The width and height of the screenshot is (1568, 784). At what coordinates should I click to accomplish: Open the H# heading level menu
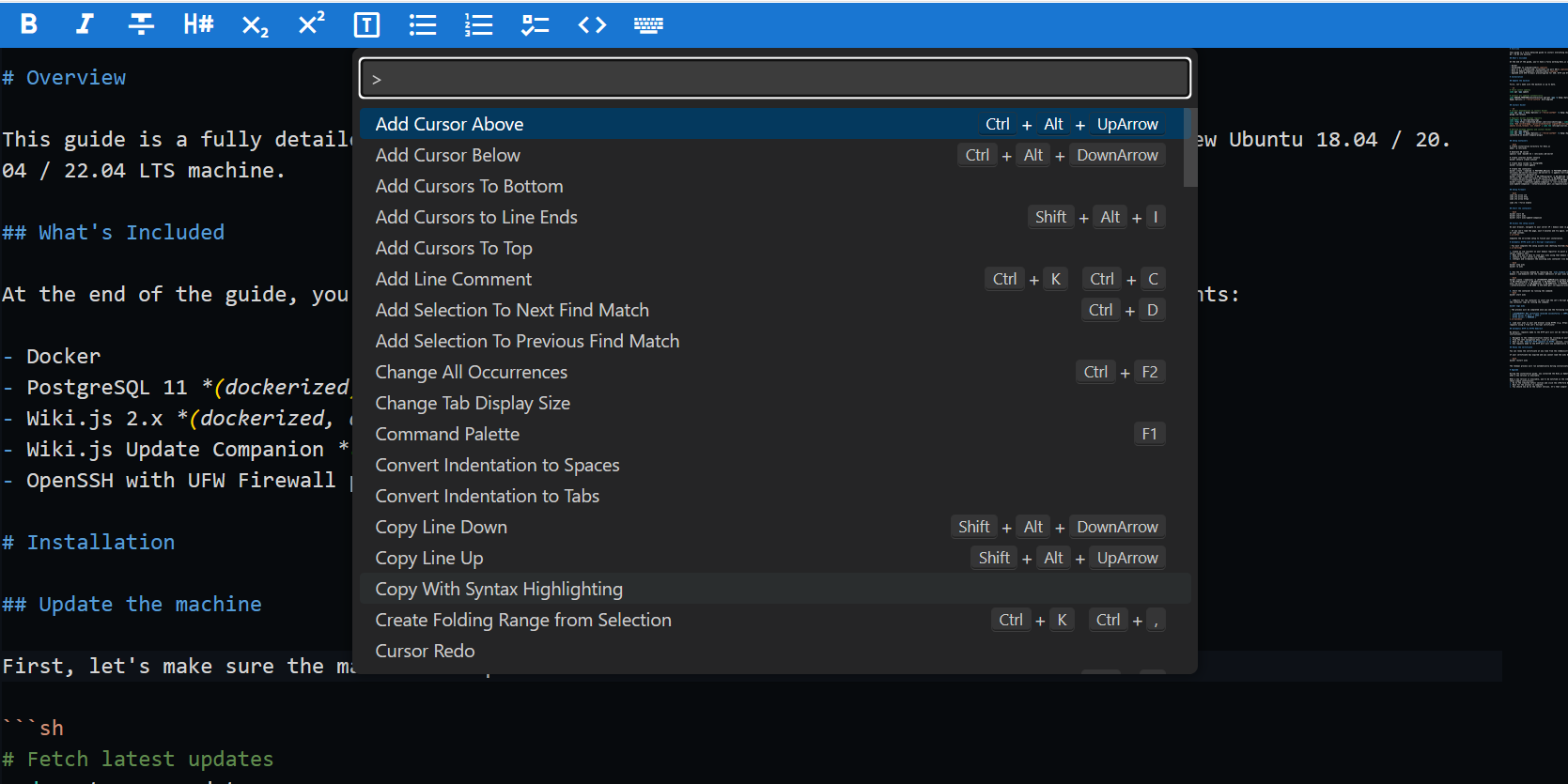coord(198,24)
